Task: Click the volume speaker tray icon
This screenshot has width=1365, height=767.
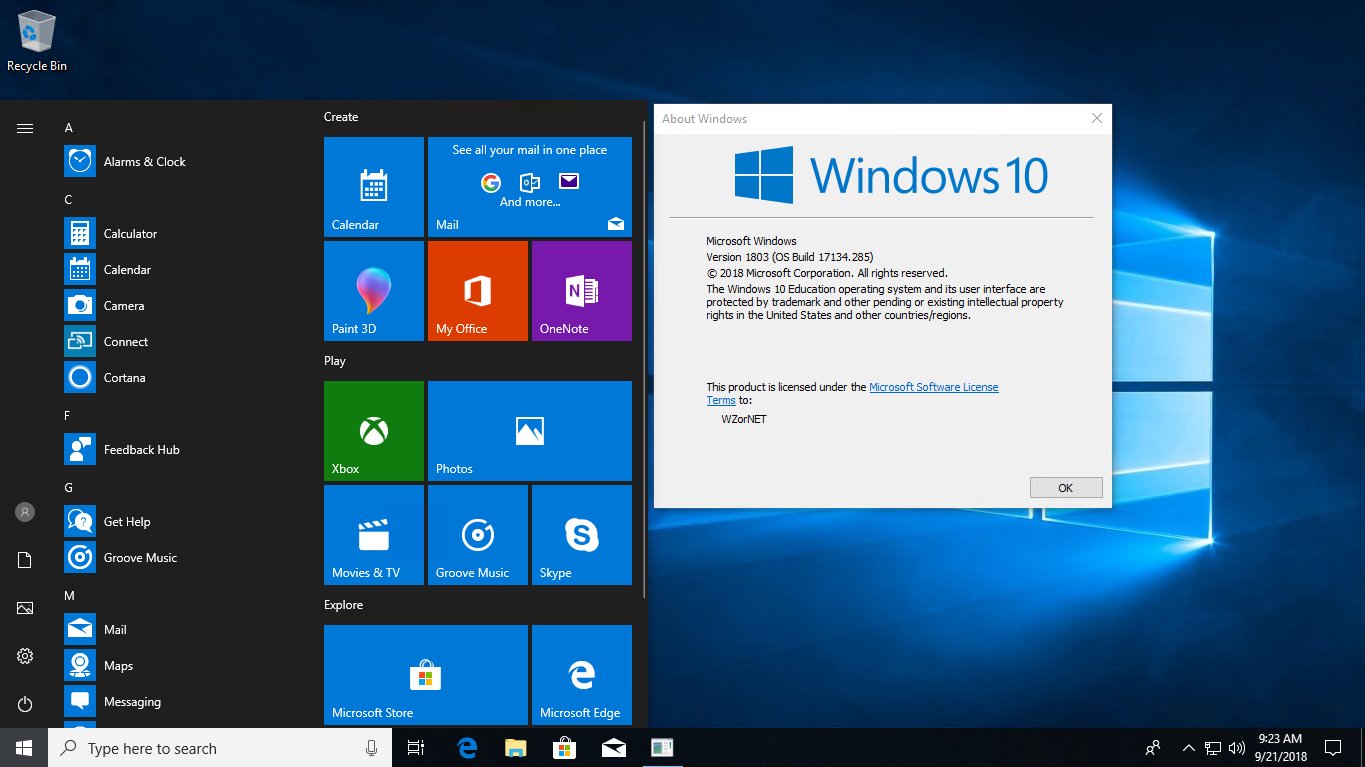Action: coord(1237,748)
